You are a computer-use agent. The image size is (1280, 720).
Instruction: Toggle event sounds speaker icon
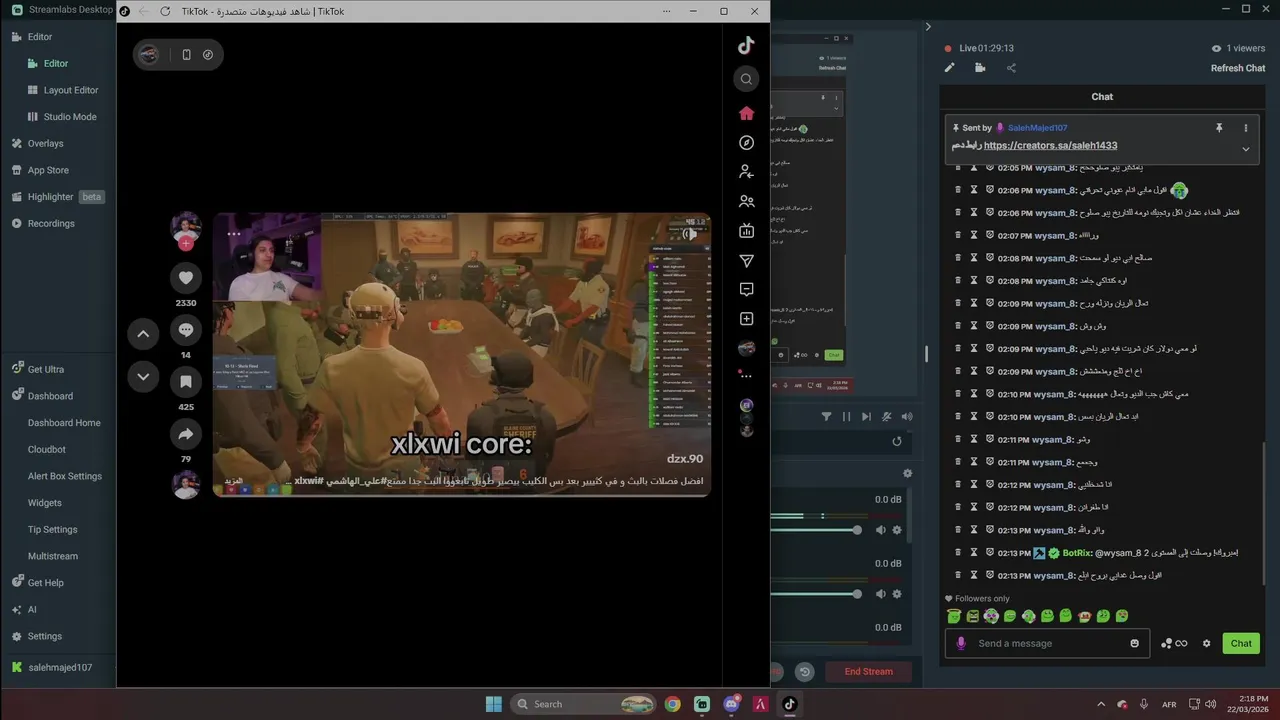(907, 416)
